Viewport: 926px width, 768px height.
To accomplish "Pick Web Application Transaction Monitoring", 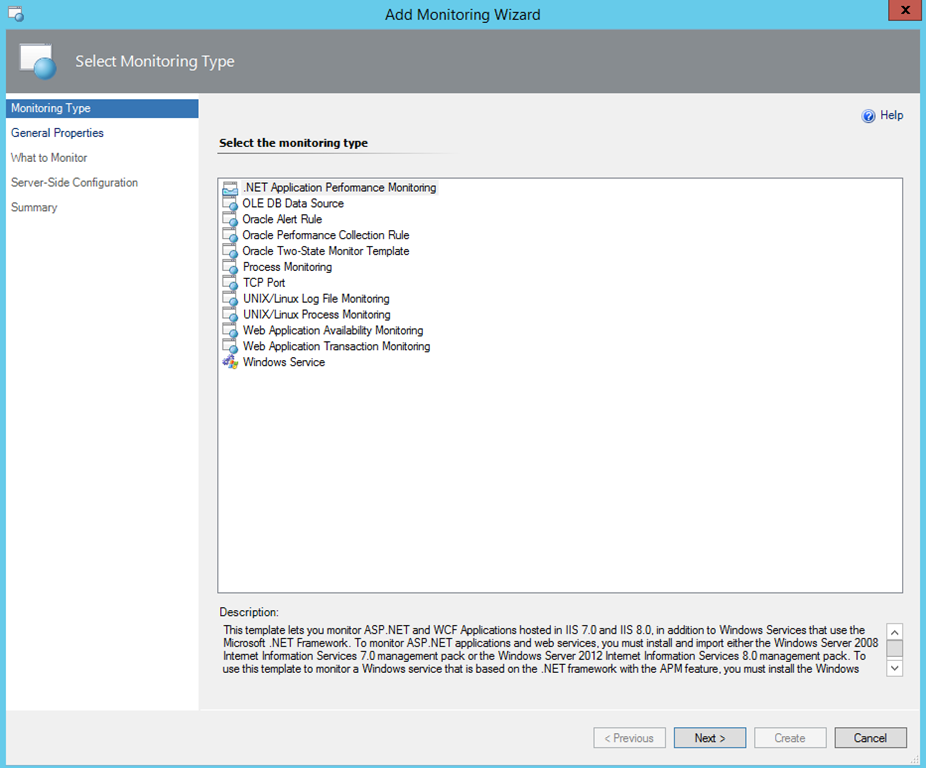I will (336, 347).
